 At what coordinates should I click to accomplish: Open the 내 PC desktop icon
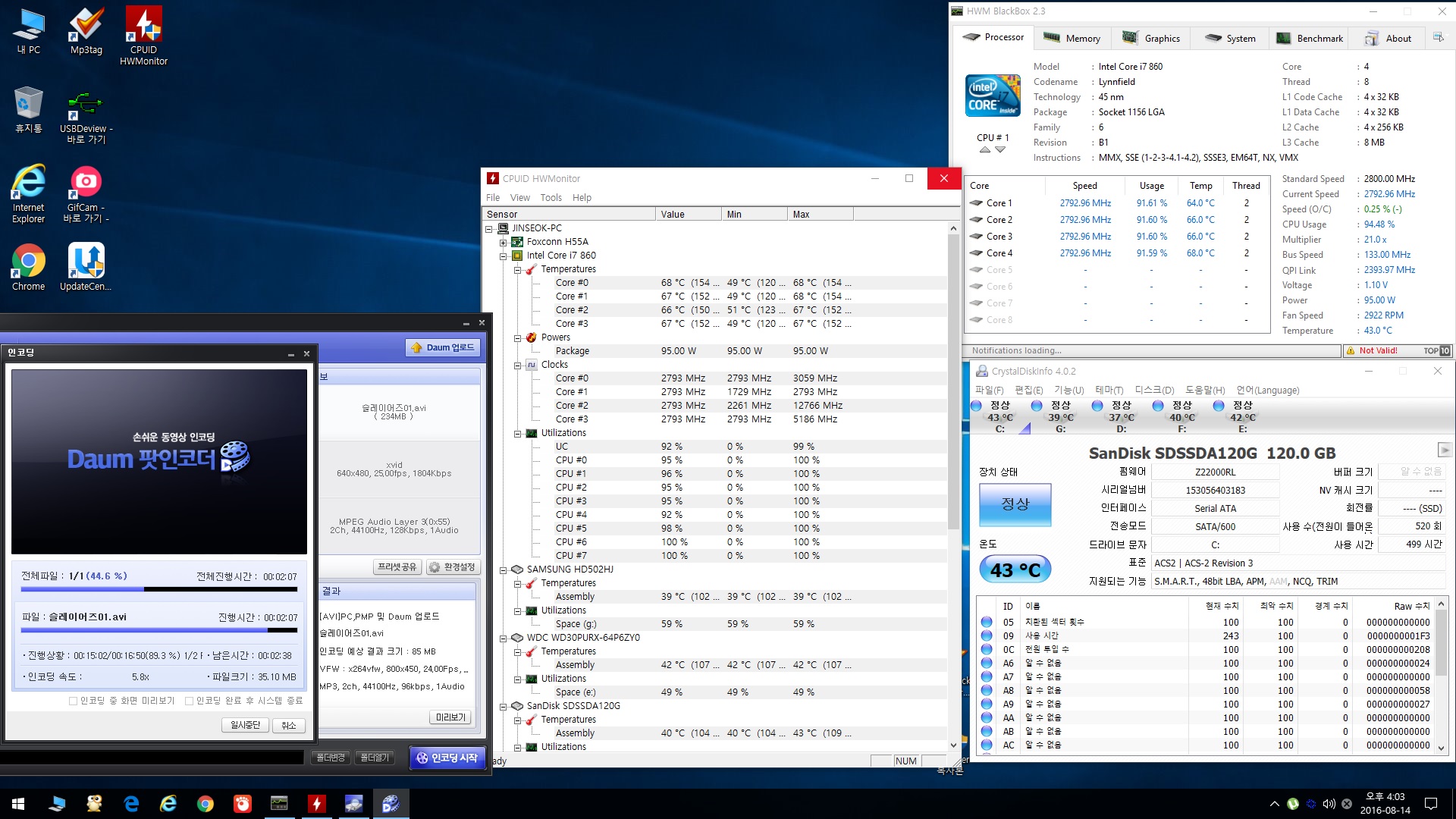[x=29, y=31]
